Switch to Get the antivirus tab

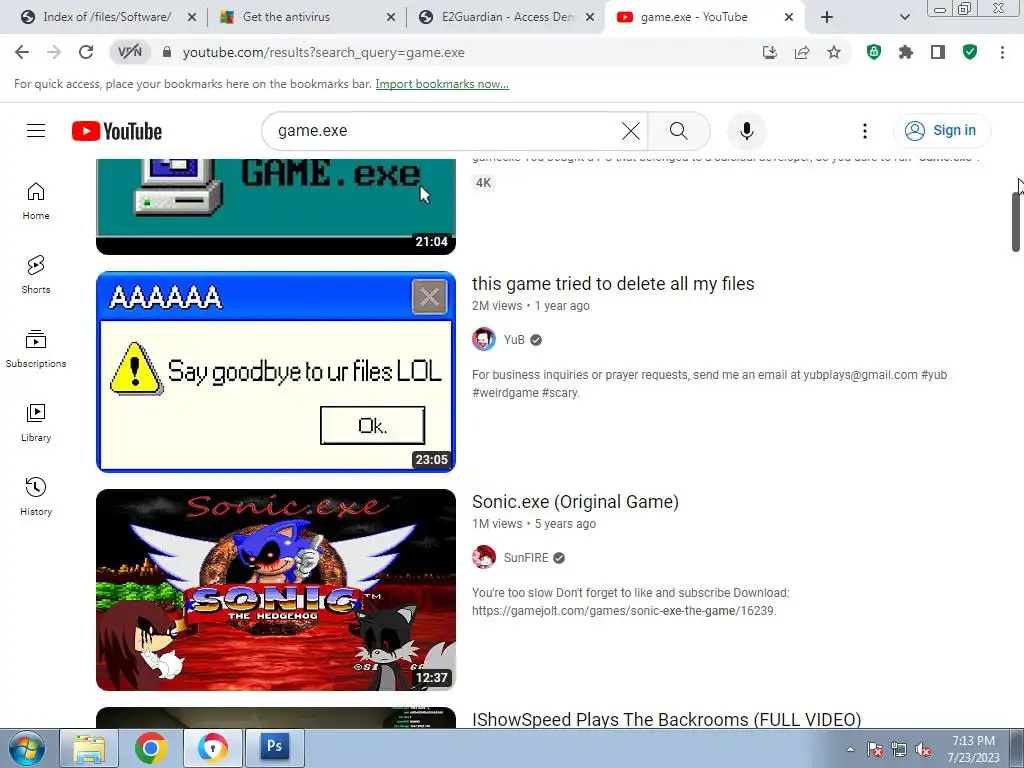[286, 17]
